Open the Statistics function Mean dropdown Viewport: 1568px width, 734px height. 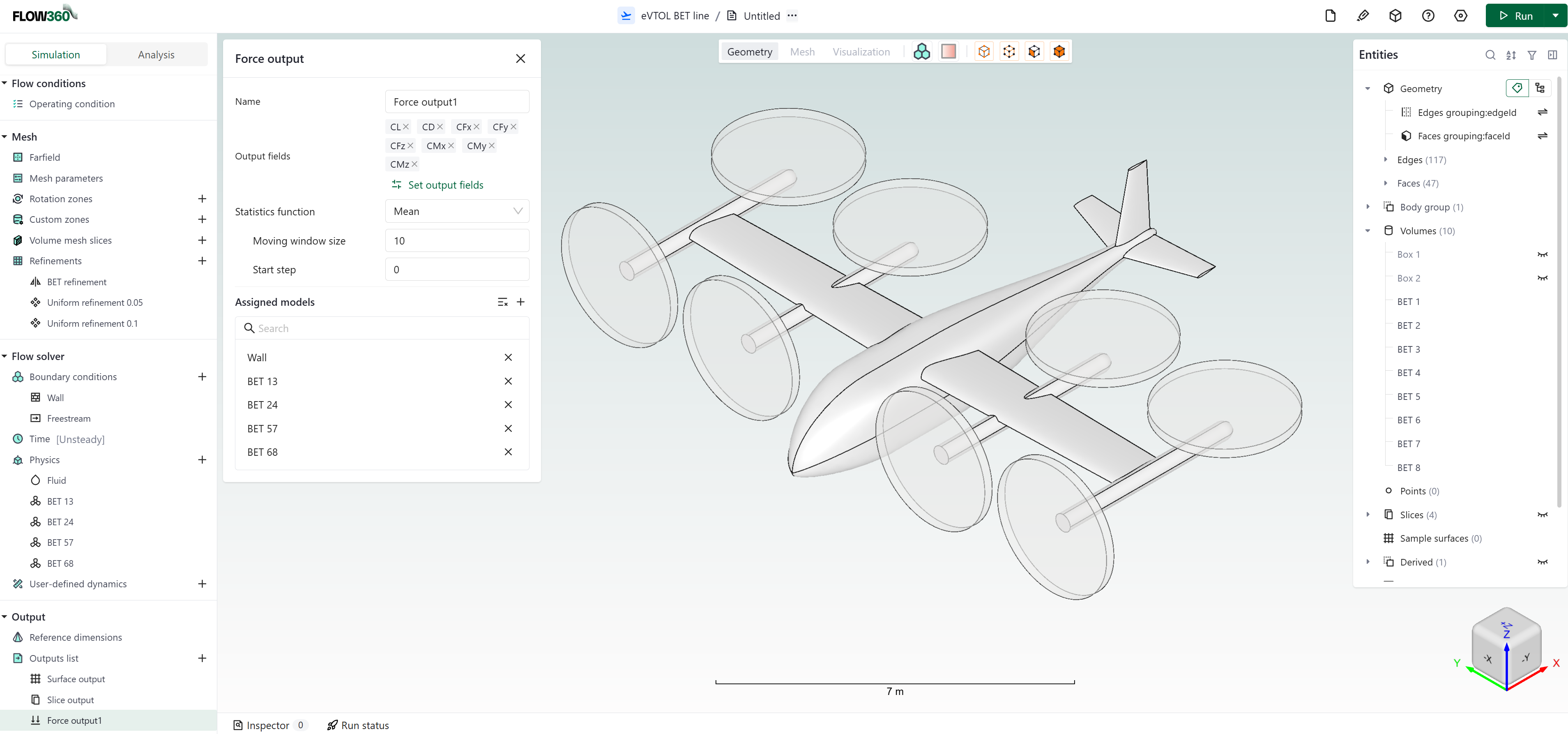pyautogui.click(x=456, y=211)
